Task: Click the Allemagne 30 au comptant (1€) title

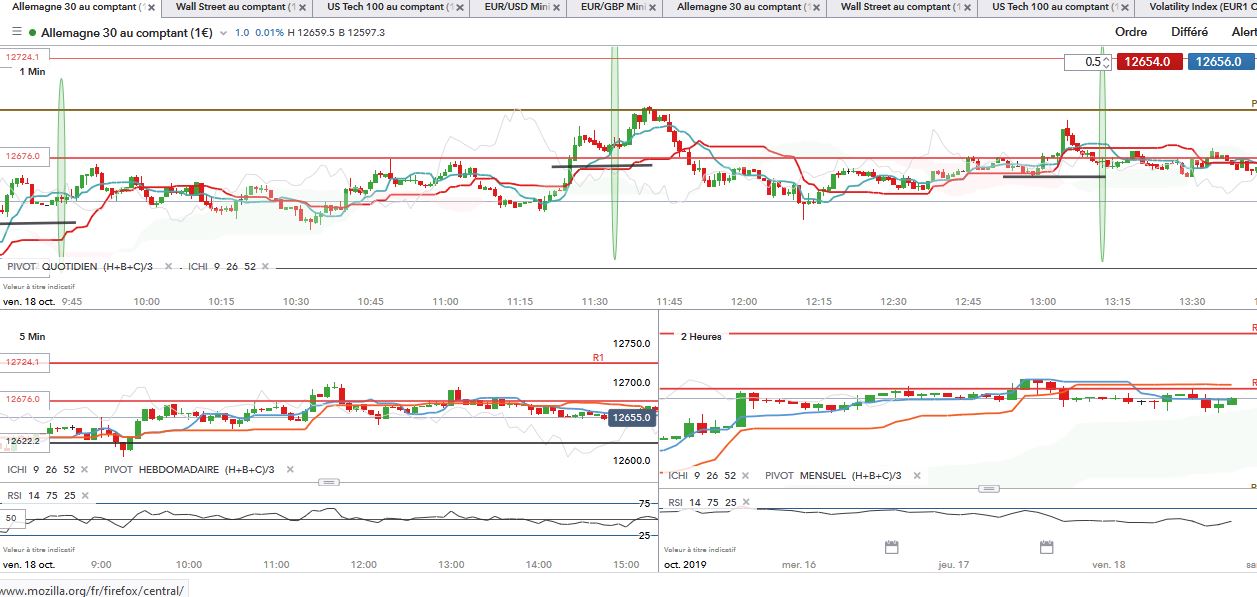Action: [129, 32]
